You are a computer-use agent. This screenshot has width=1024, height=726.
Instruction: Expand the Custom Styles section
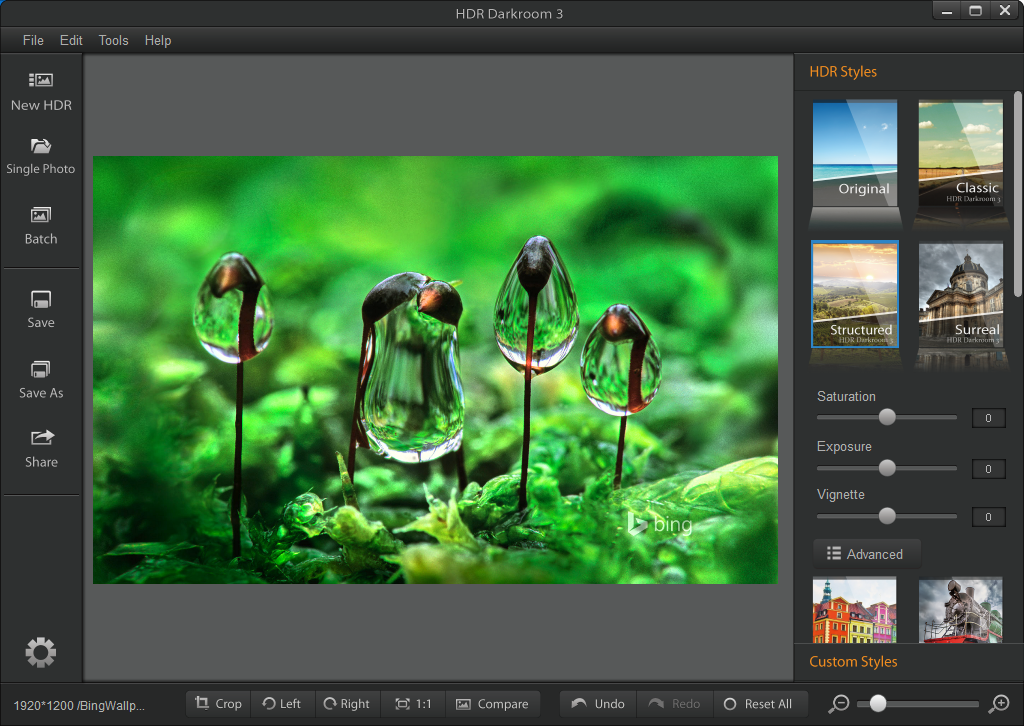pos(854,661)
